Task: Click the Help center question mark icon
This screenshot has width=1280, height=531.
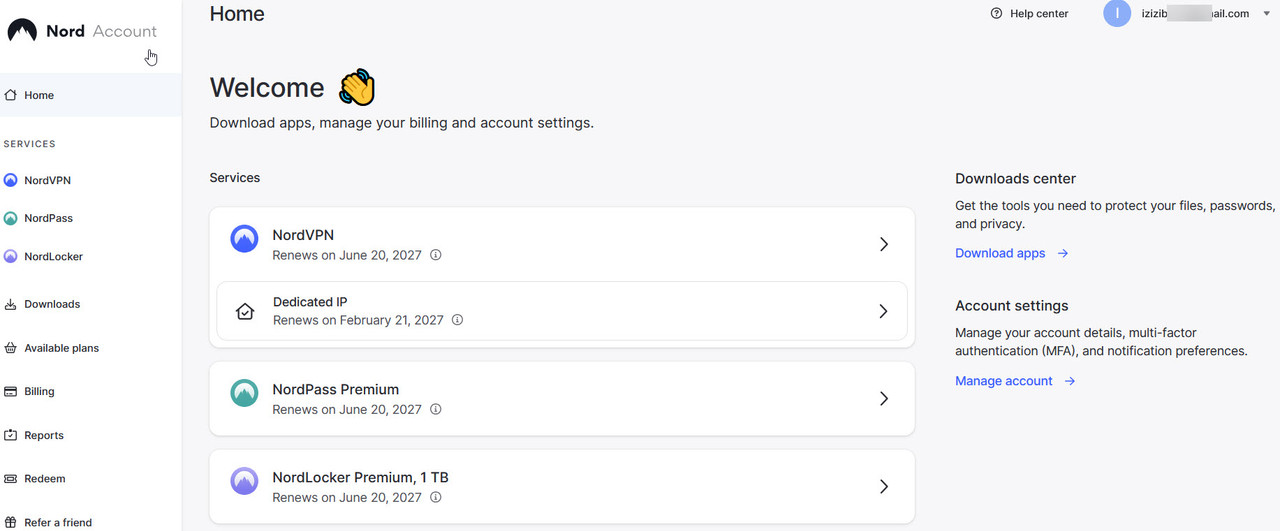Action: [996, 14]
